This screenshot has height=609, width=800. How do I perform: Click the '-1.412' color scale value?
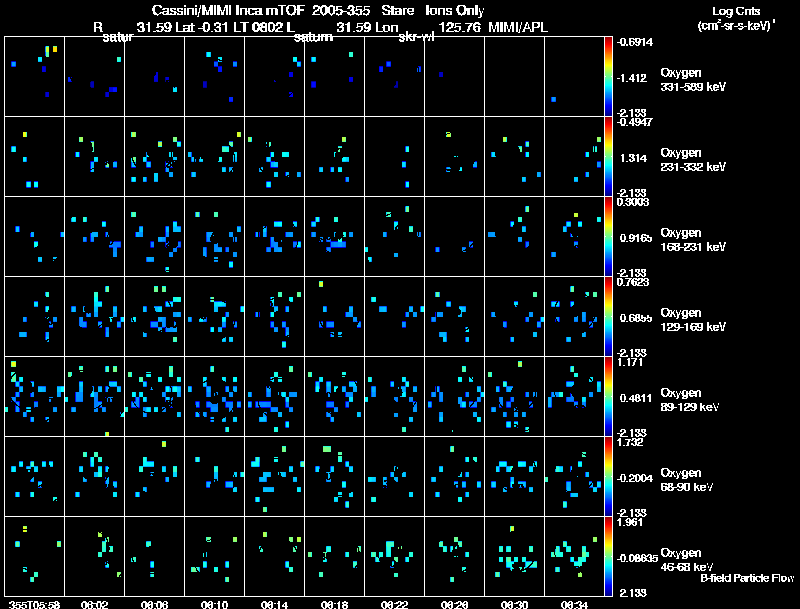(x=632, y=78)
